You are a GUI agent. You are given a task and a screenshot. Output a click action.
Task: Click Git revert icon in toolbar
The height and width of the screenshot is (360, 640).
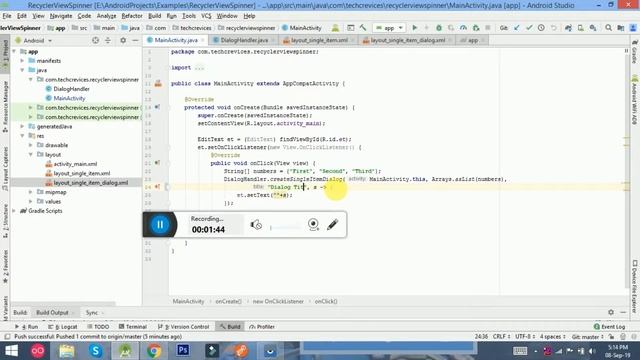coord(553,28)
